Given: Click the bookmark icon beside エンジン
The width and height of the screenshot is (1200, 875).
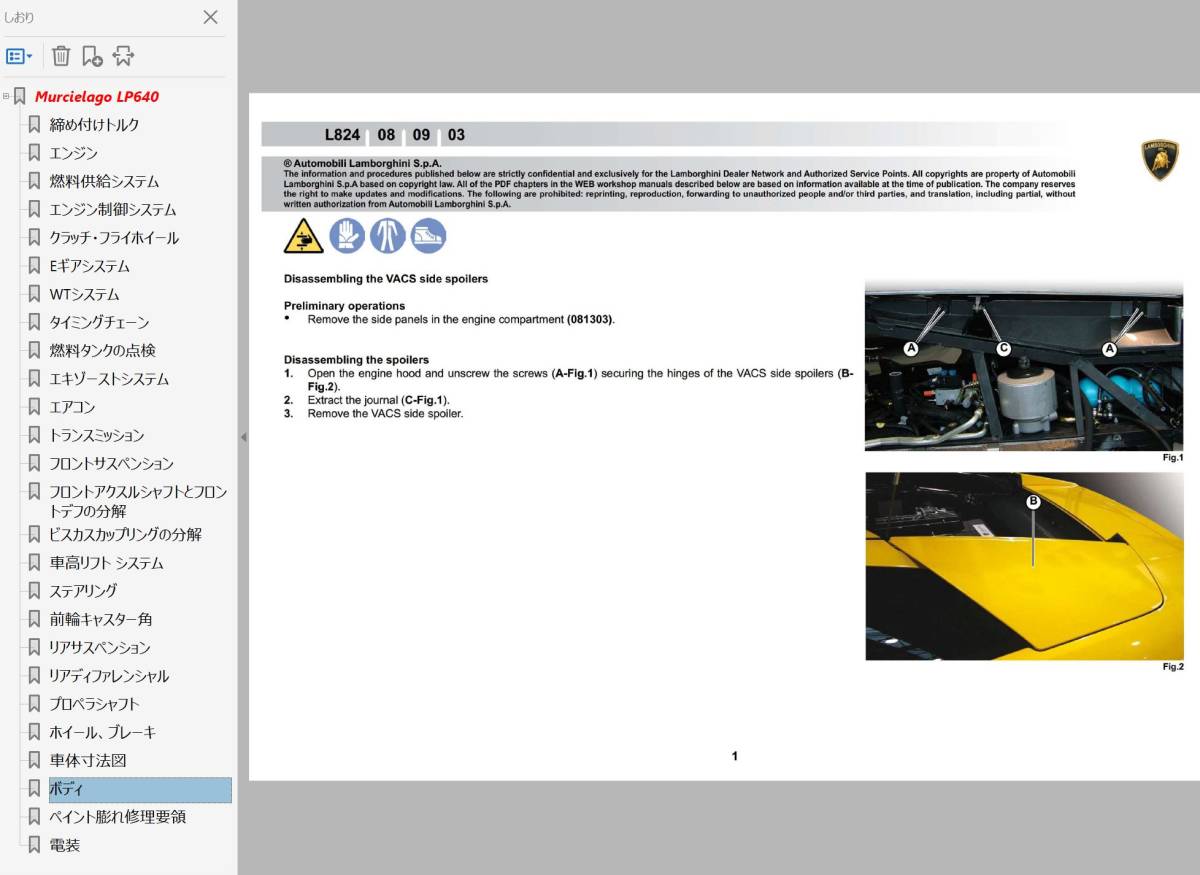Looking at the screenshot, I should click(34, 153).
